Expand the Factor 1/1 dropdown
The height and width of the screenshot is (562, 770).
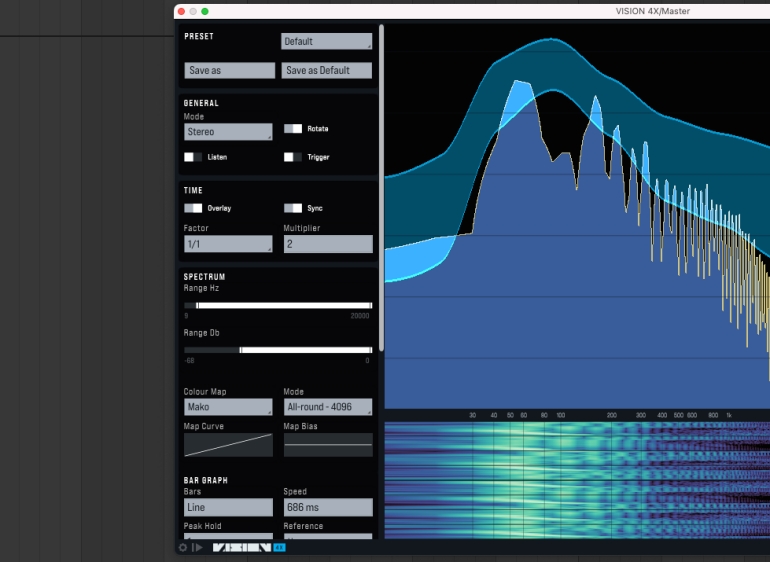pyautogui.click(x=228, y=244)
